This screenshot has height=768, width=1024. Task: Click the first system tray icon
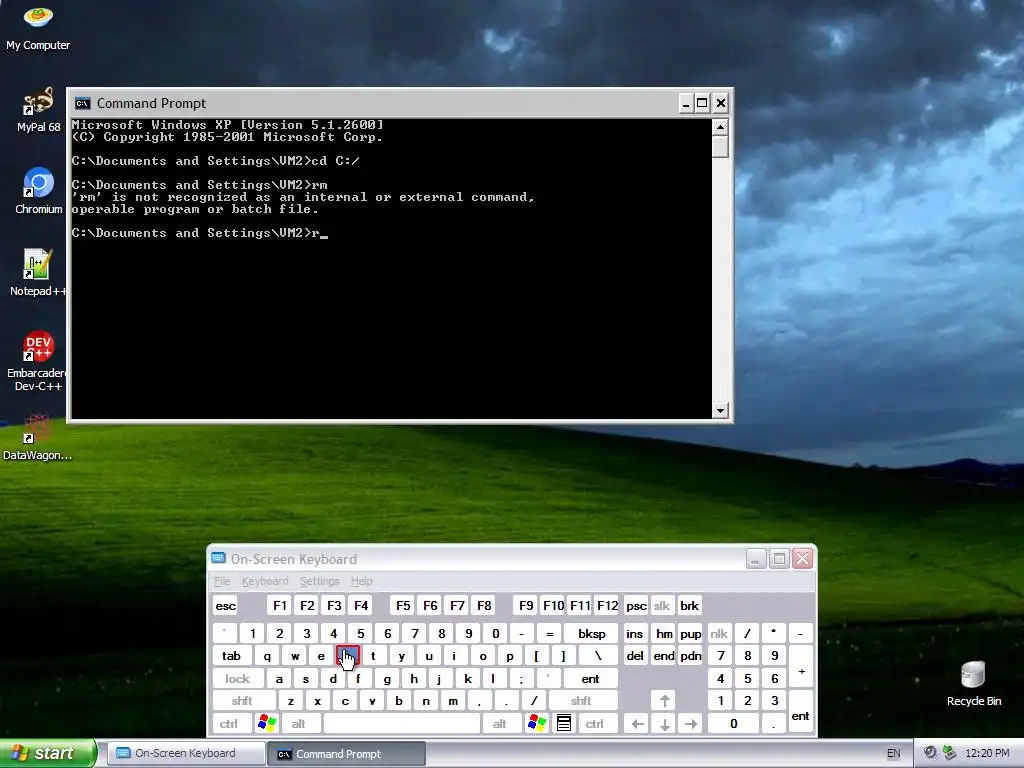pos(930,753)
